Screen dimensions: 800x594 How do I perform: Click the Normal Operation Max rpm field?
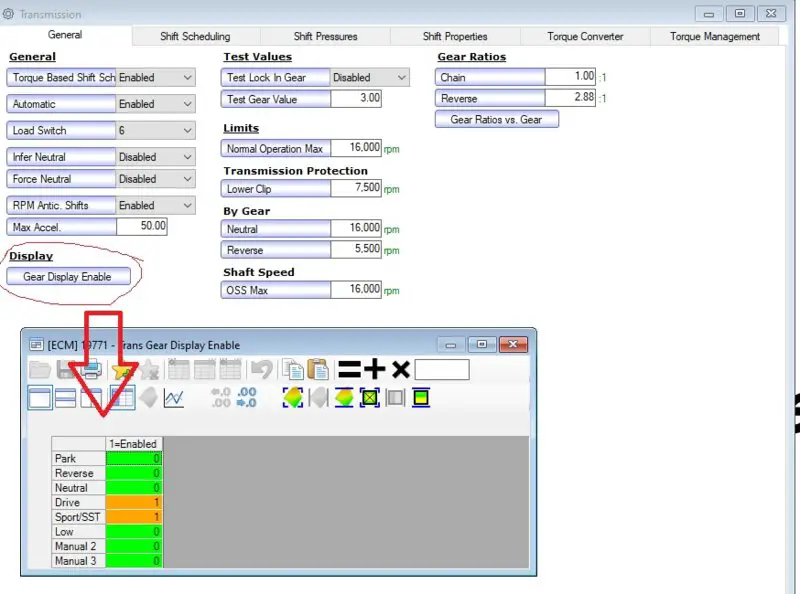[356, 148]
